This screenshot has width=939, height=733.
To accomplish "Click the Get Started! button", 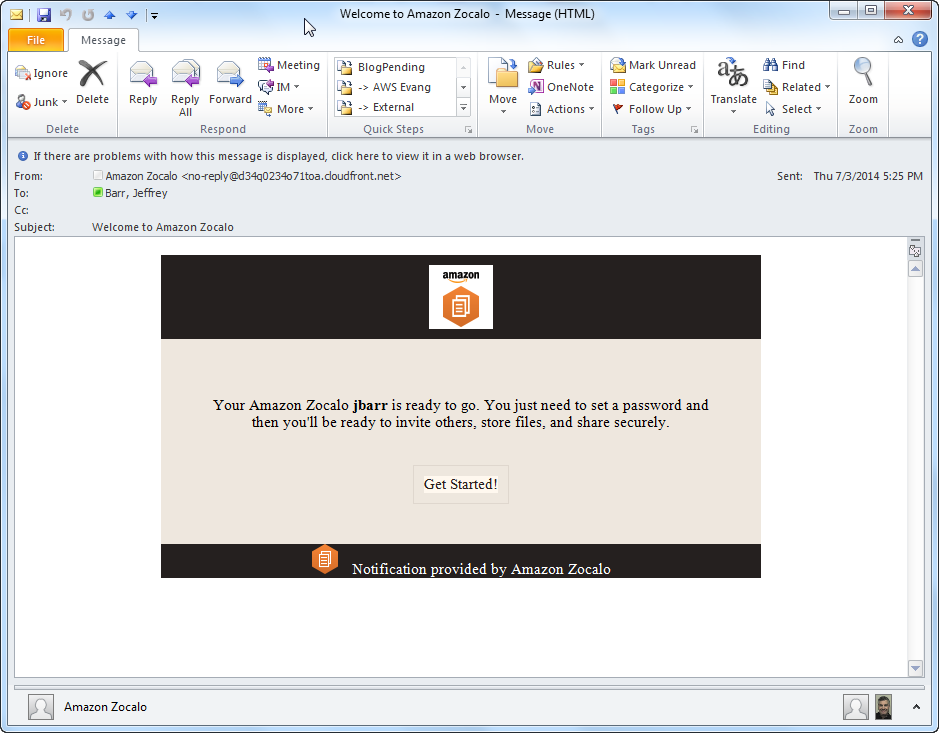I will [460, 484].
